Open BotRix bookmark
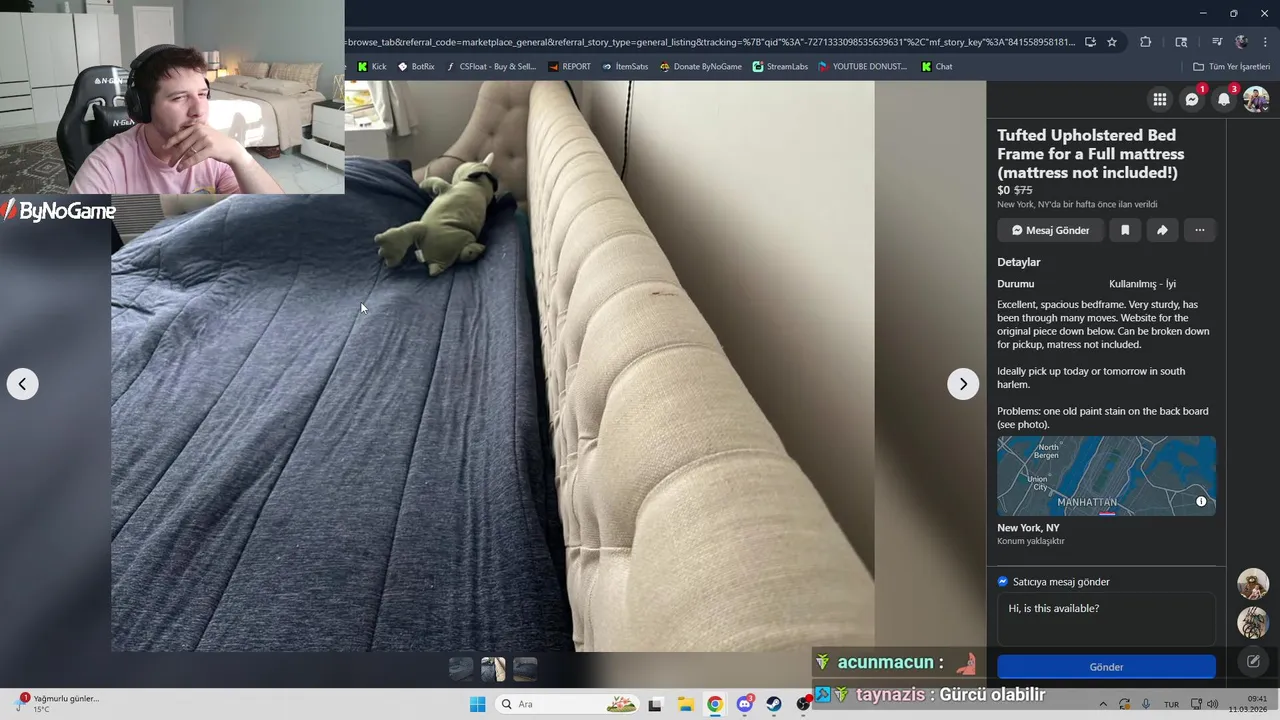 (416, 67)
